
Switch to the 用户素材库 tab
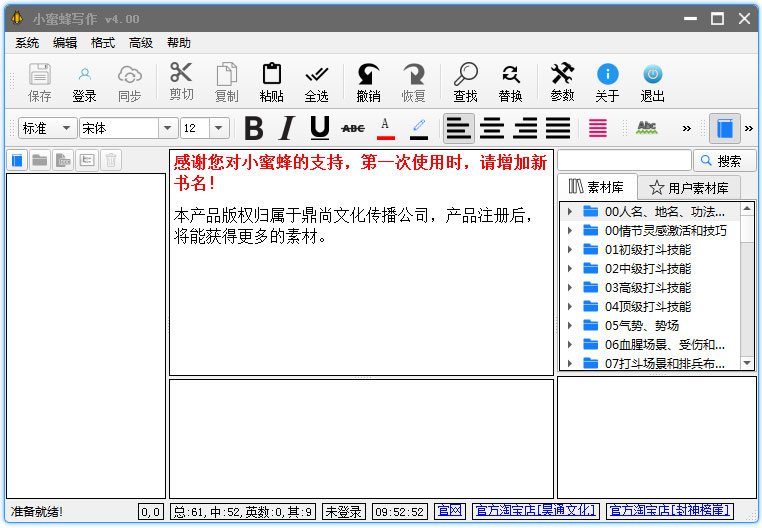pos(688,187)
